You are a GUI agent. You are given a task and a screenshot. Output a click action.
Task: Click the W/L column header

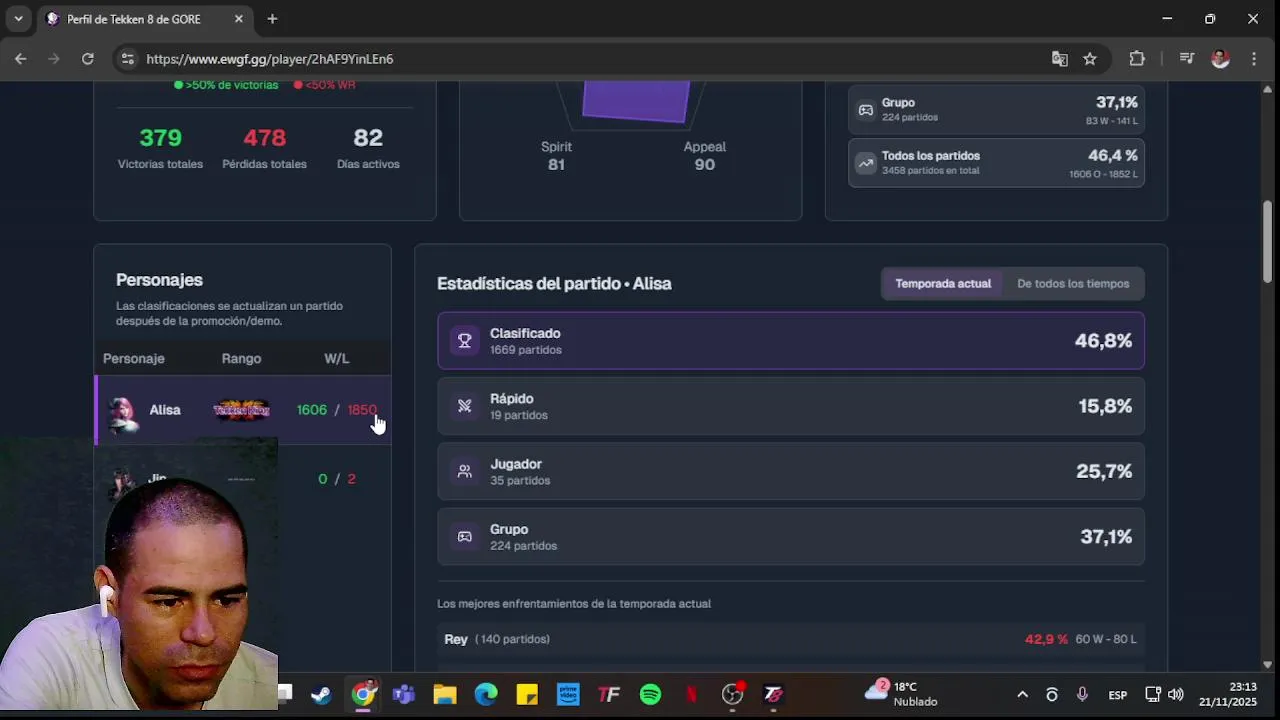pos(336,358)
